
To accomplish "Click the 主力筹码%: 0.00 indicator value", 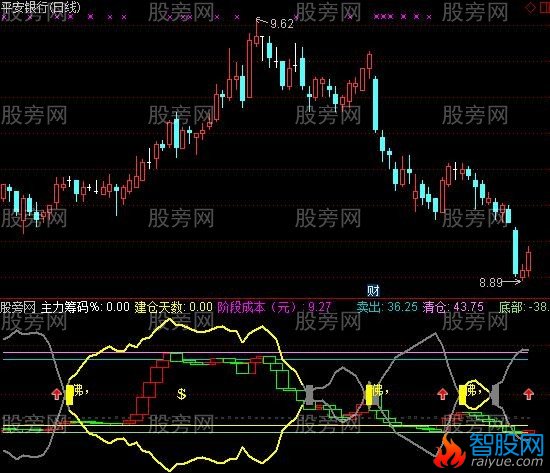I will [x=85, y=307].
